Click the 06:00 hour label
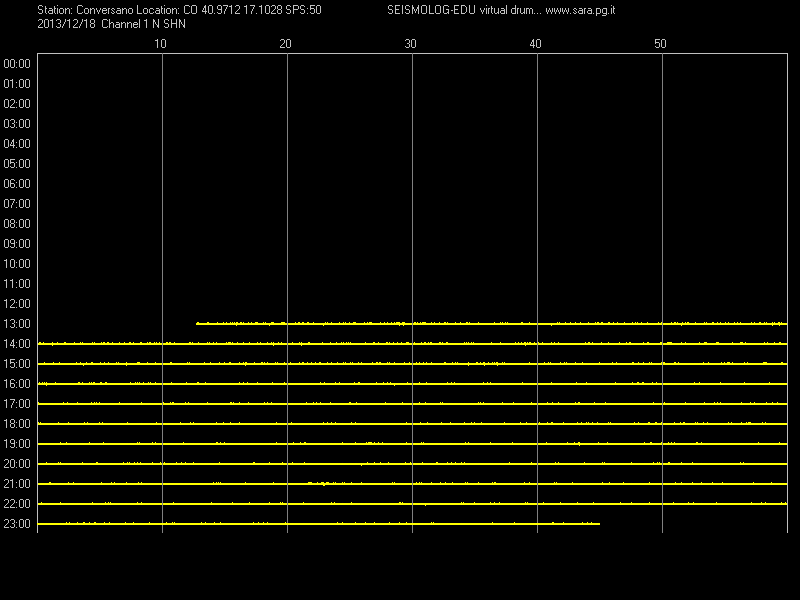This screenshot has height=600, width=800. 17,184
